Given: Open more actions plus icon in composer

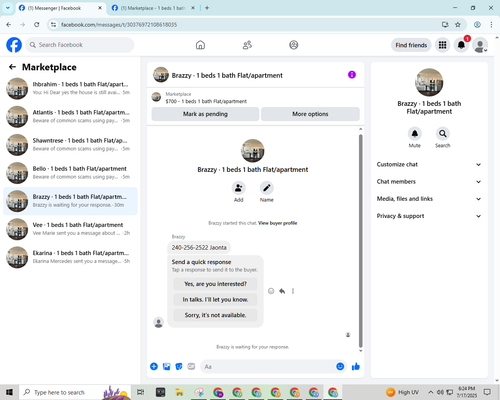Looking at the screenshot, I should (x=154, y=366).
